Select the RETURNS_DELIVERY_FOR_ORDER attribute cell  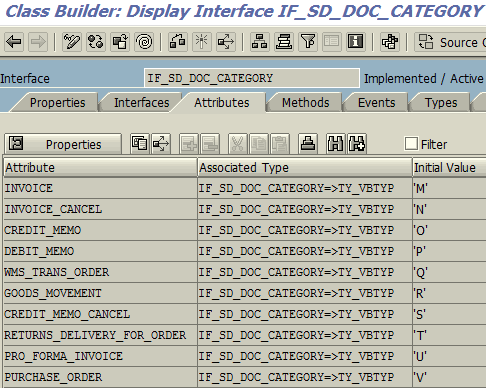100,335
